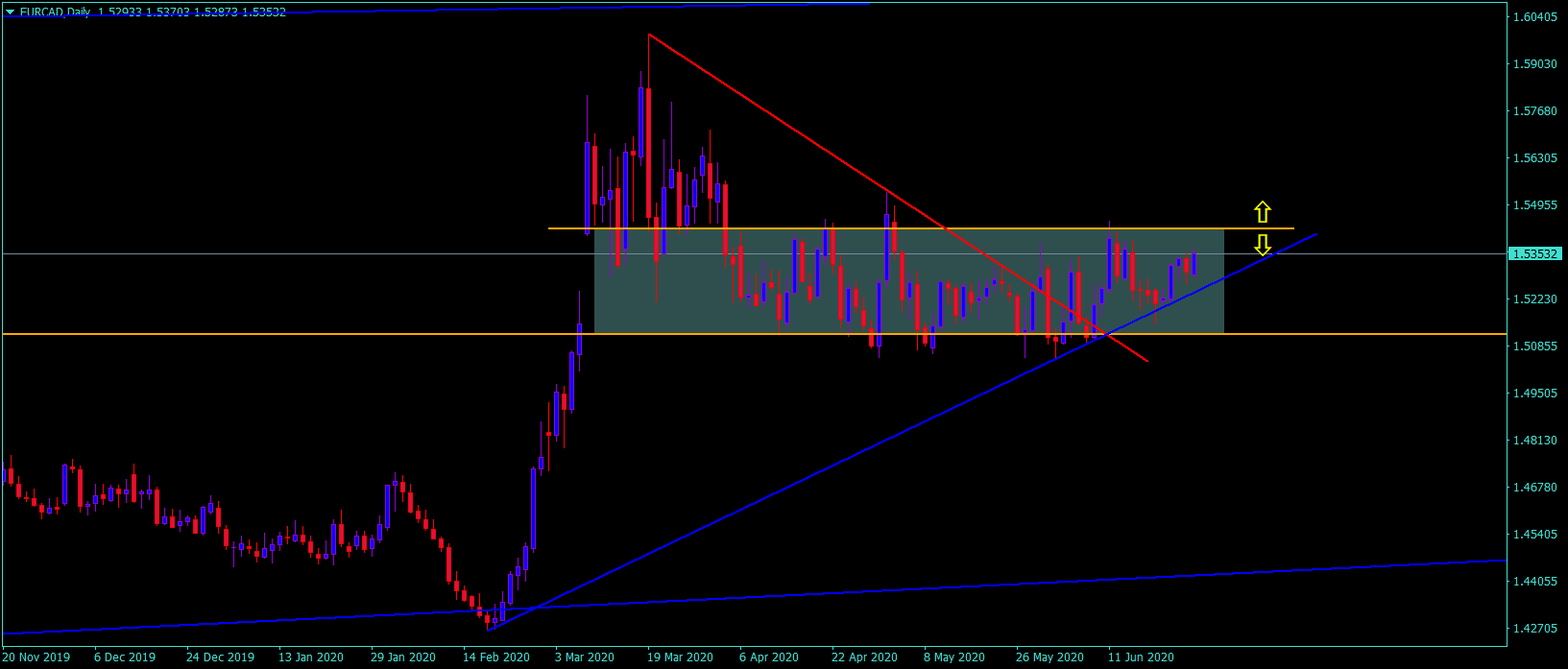1568x669 pixels.
Task: Click the 29 Jan 2020 date label
Action: 403,657
